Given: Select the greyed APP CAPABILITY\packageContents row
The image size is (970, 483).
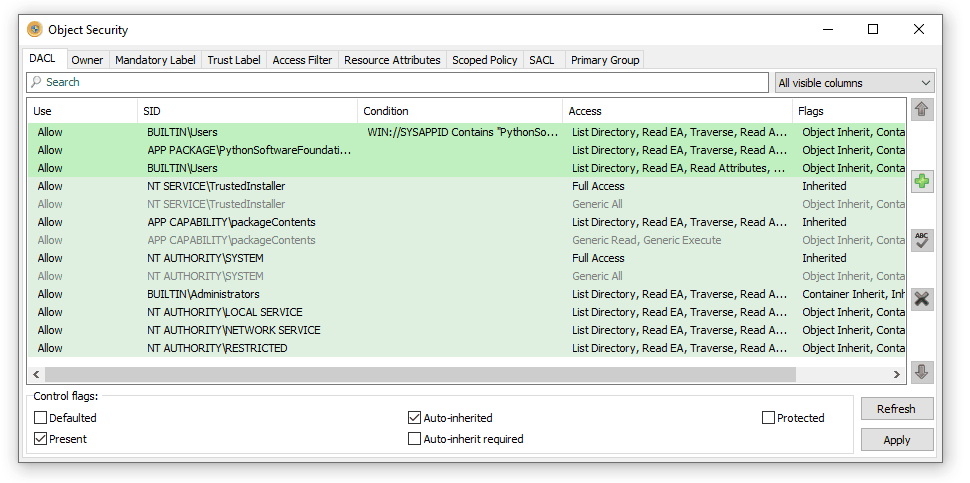Looking at the screenshot, I should click(x=466, y=239).
